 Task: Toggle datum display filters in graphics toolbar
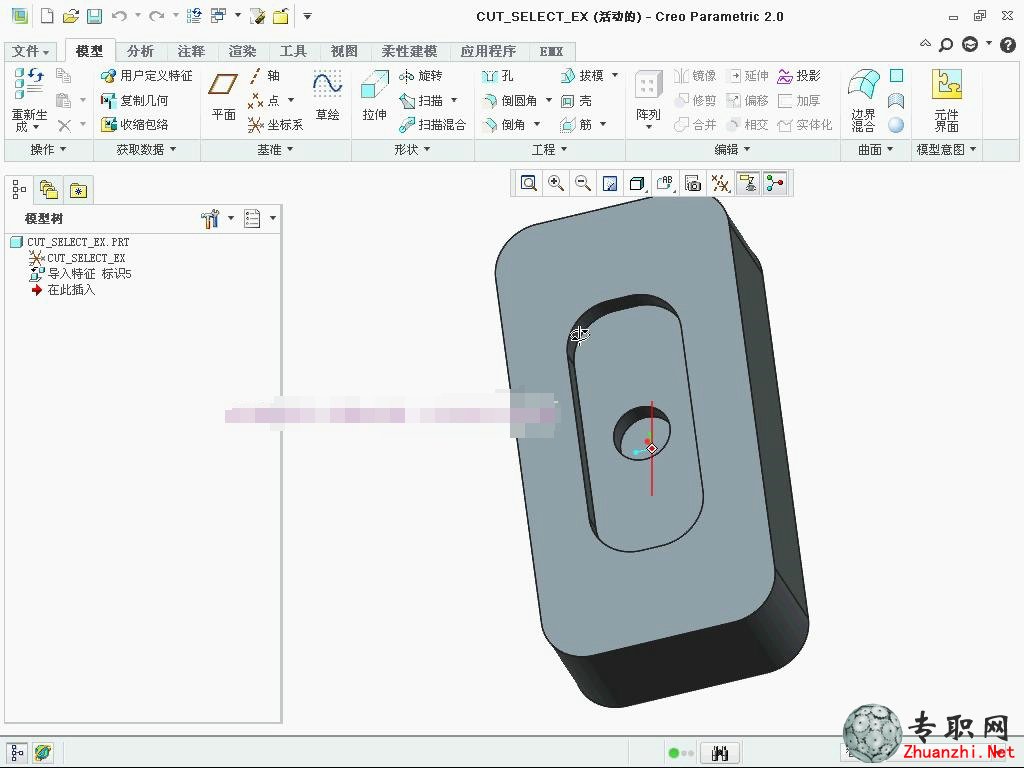720,184
